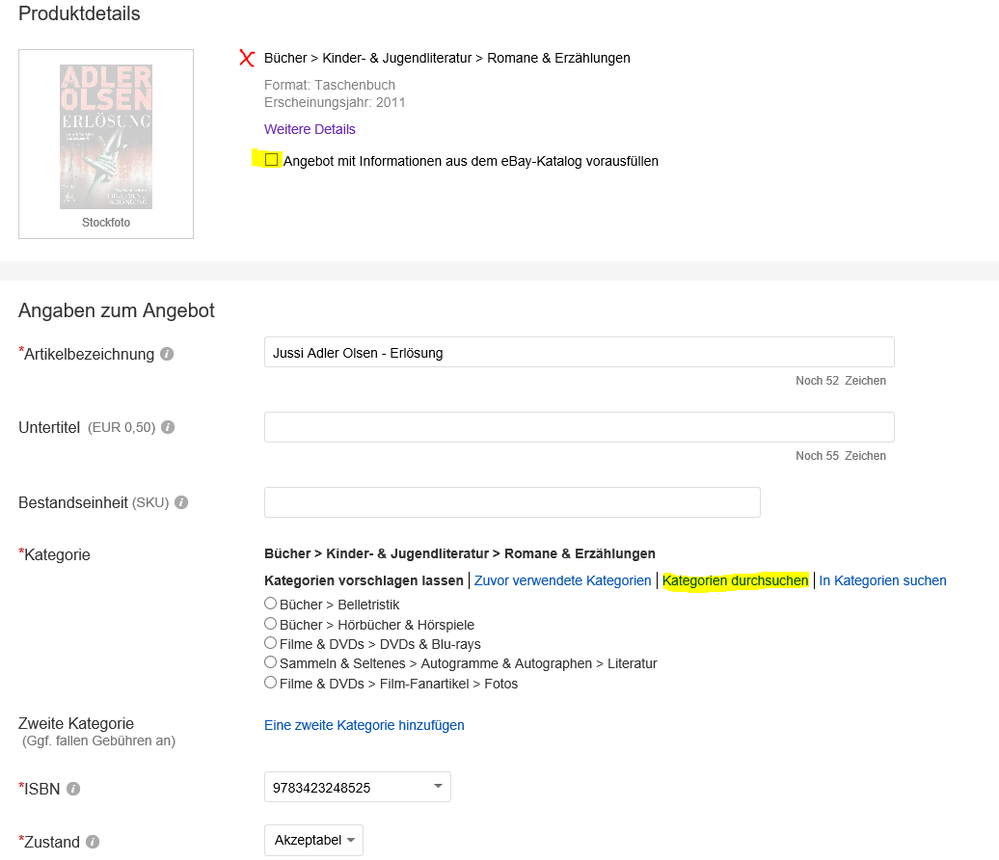
Task: Click into the Untertitel text field
Action: coord(578,427)
